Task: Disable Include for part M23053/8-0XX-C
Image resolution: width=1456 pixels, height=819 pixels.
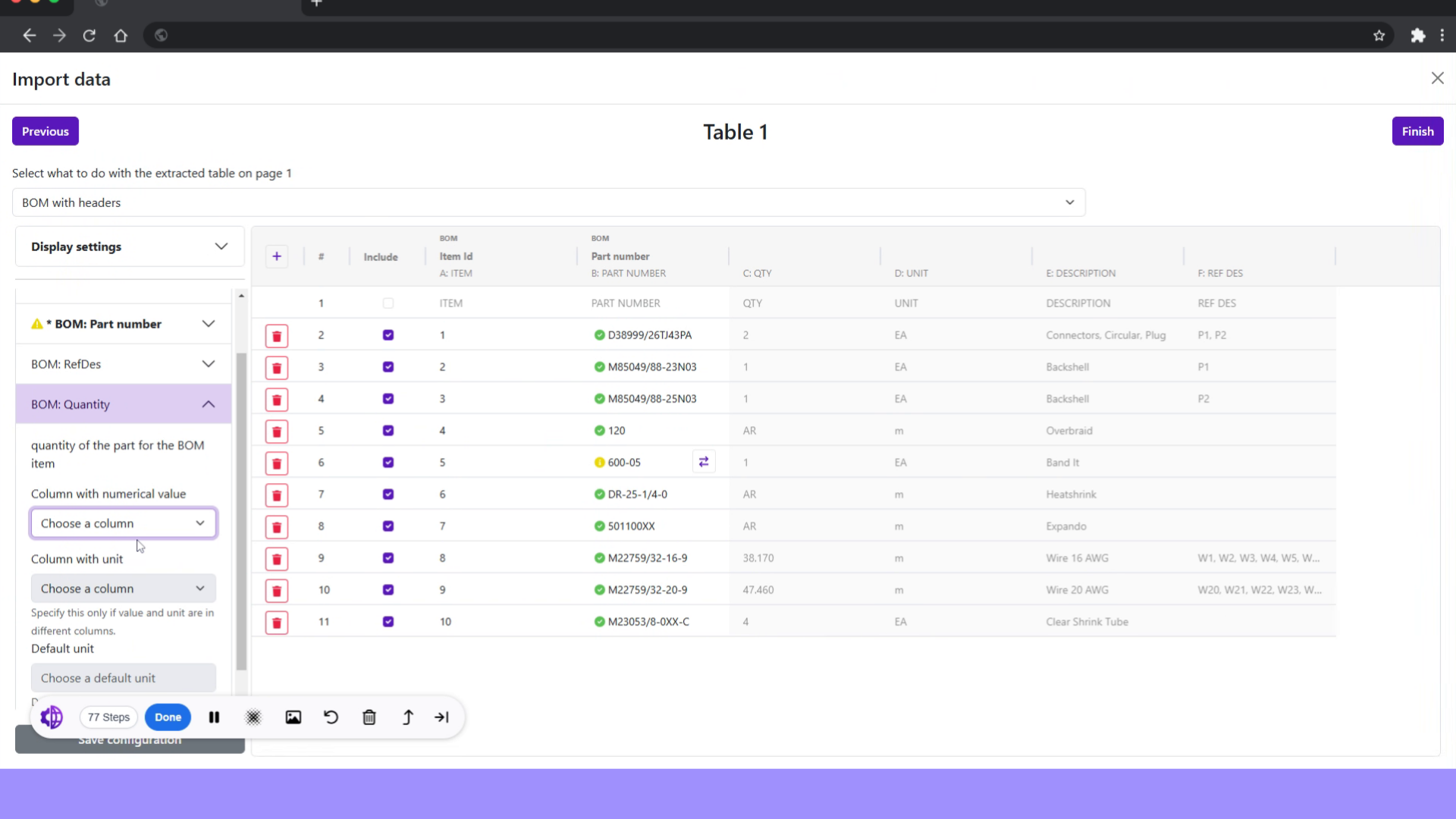Action: (x=388, y=621)
